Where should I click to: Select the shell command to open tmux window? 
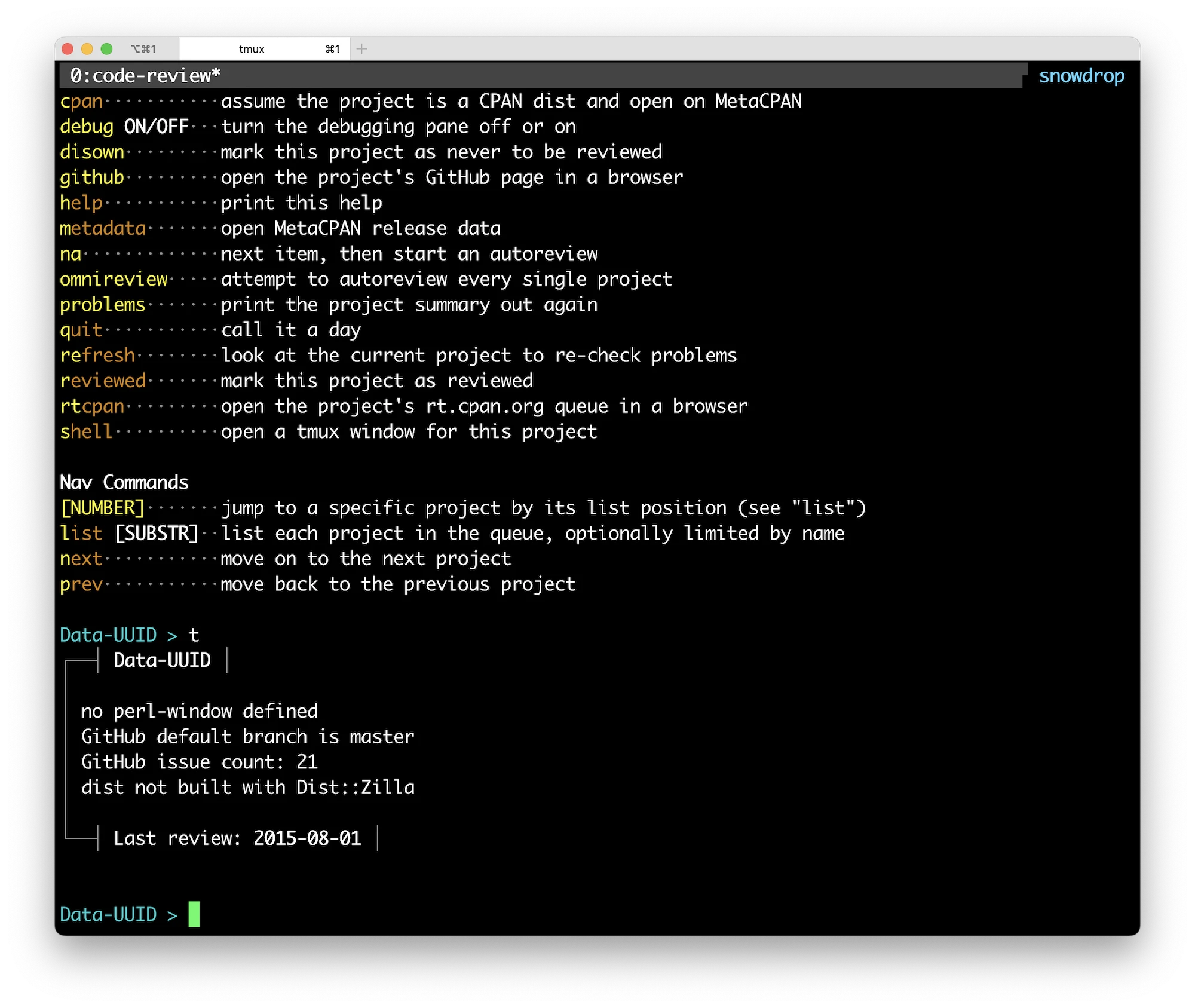(85, 431)
